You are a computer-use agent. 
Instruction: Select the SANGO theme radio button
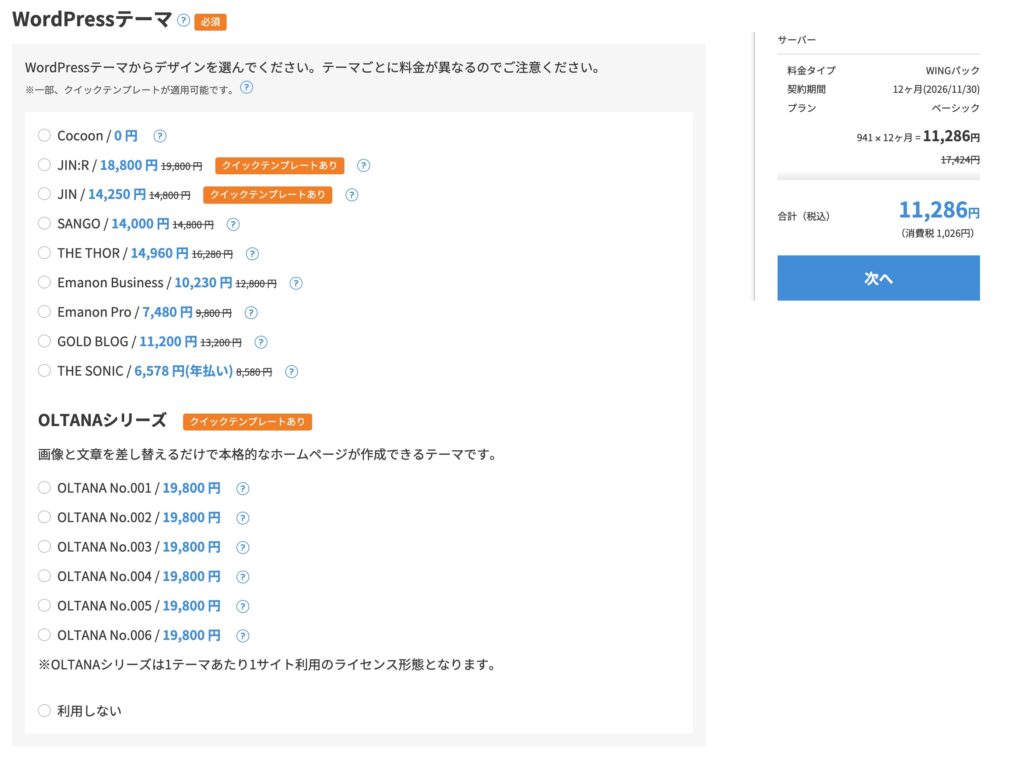click(44, 224)
